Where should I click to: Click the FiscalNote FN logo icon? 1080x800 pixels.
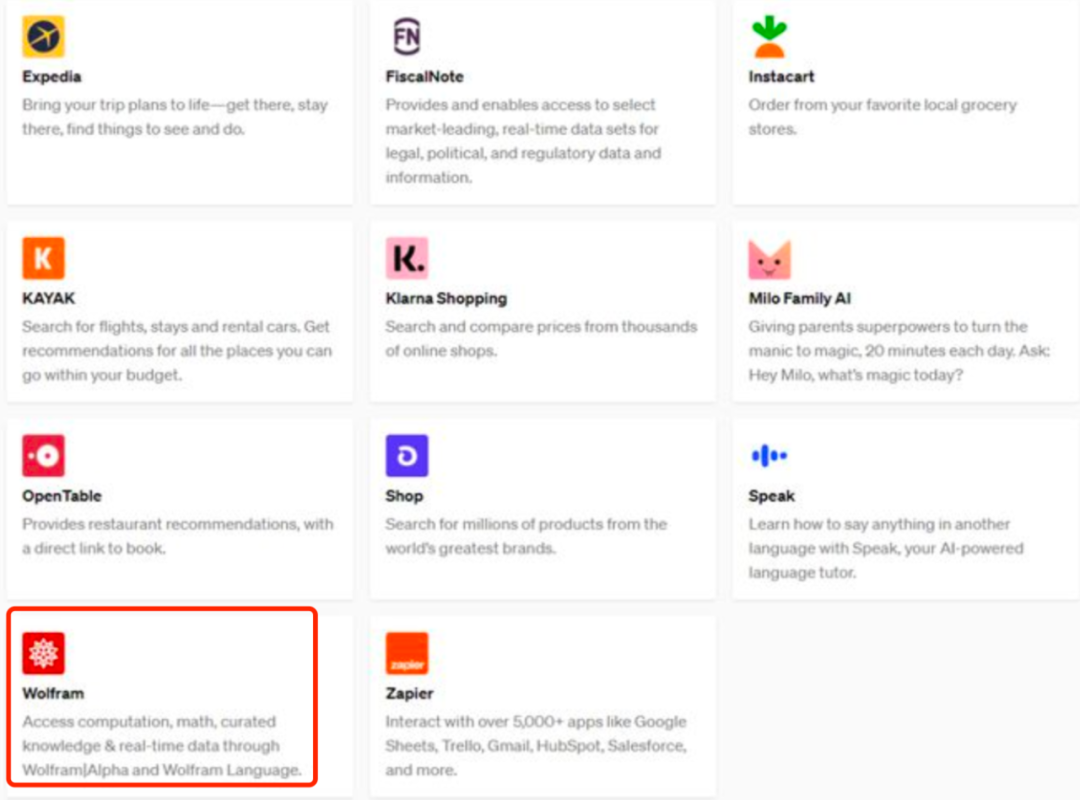pyautogui.click(x=406, y=37)
